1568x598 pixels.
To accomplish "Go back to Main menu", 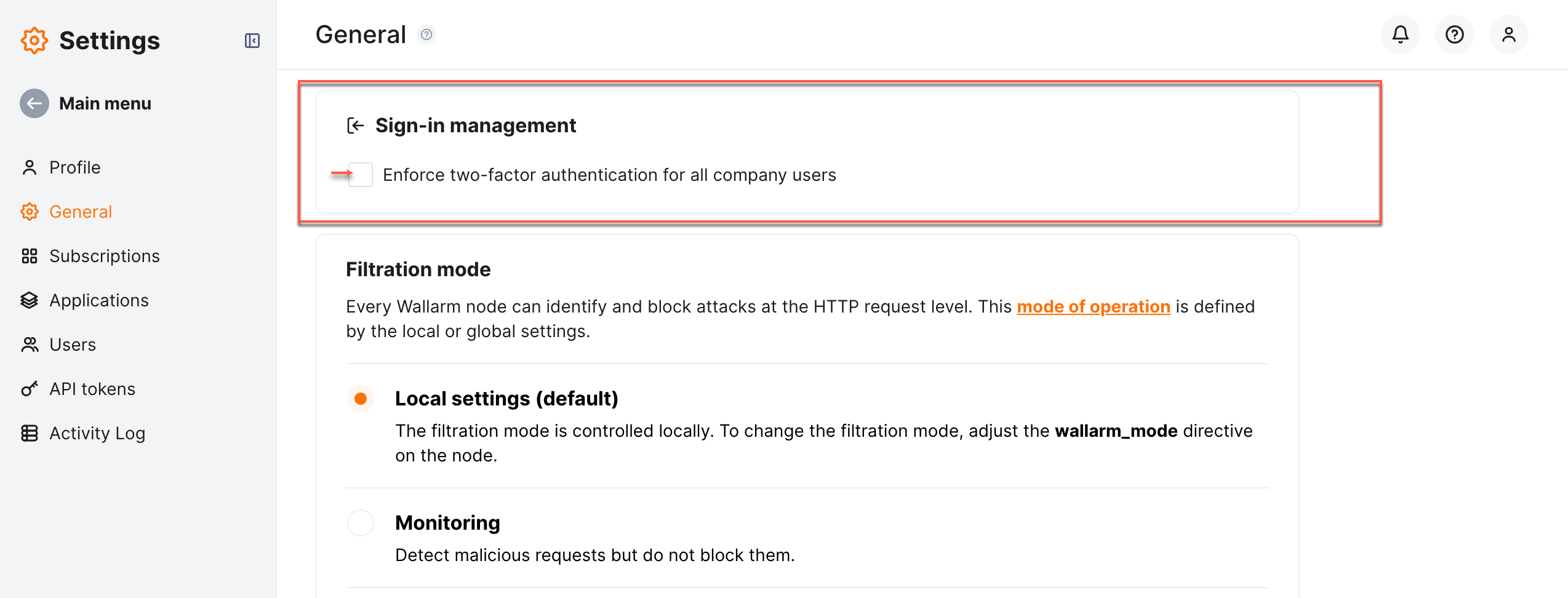I will (x=35, y=103).
